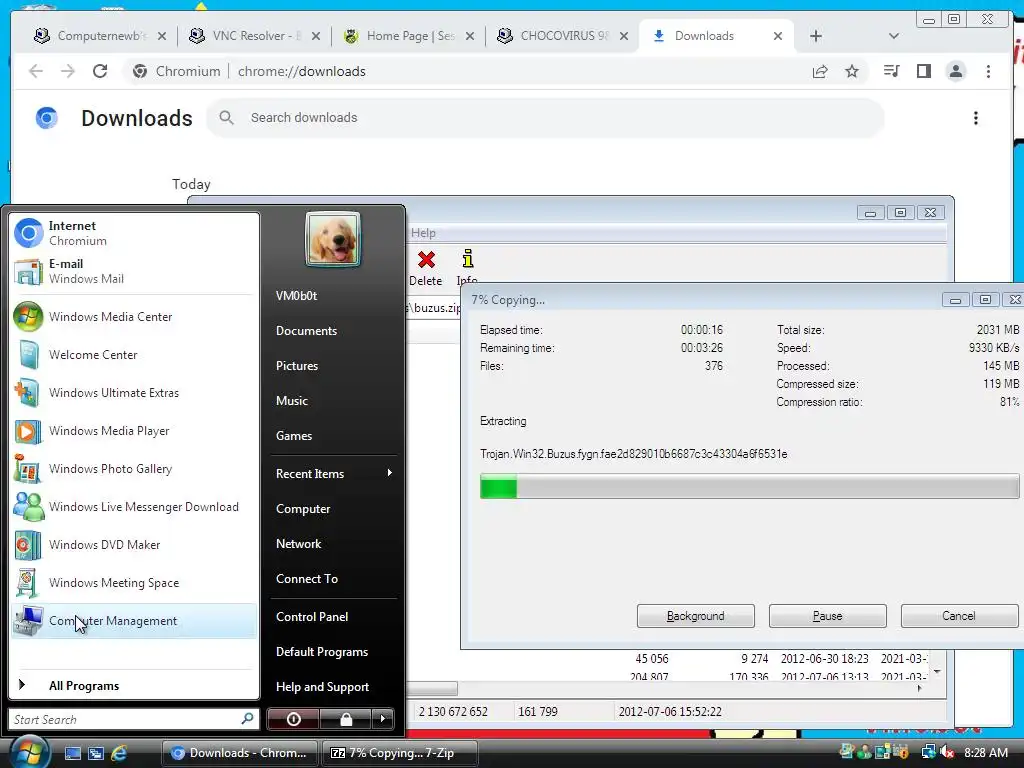Cancel the 7-Zip extraction
1024x768 pixels.
coord(959,616)
